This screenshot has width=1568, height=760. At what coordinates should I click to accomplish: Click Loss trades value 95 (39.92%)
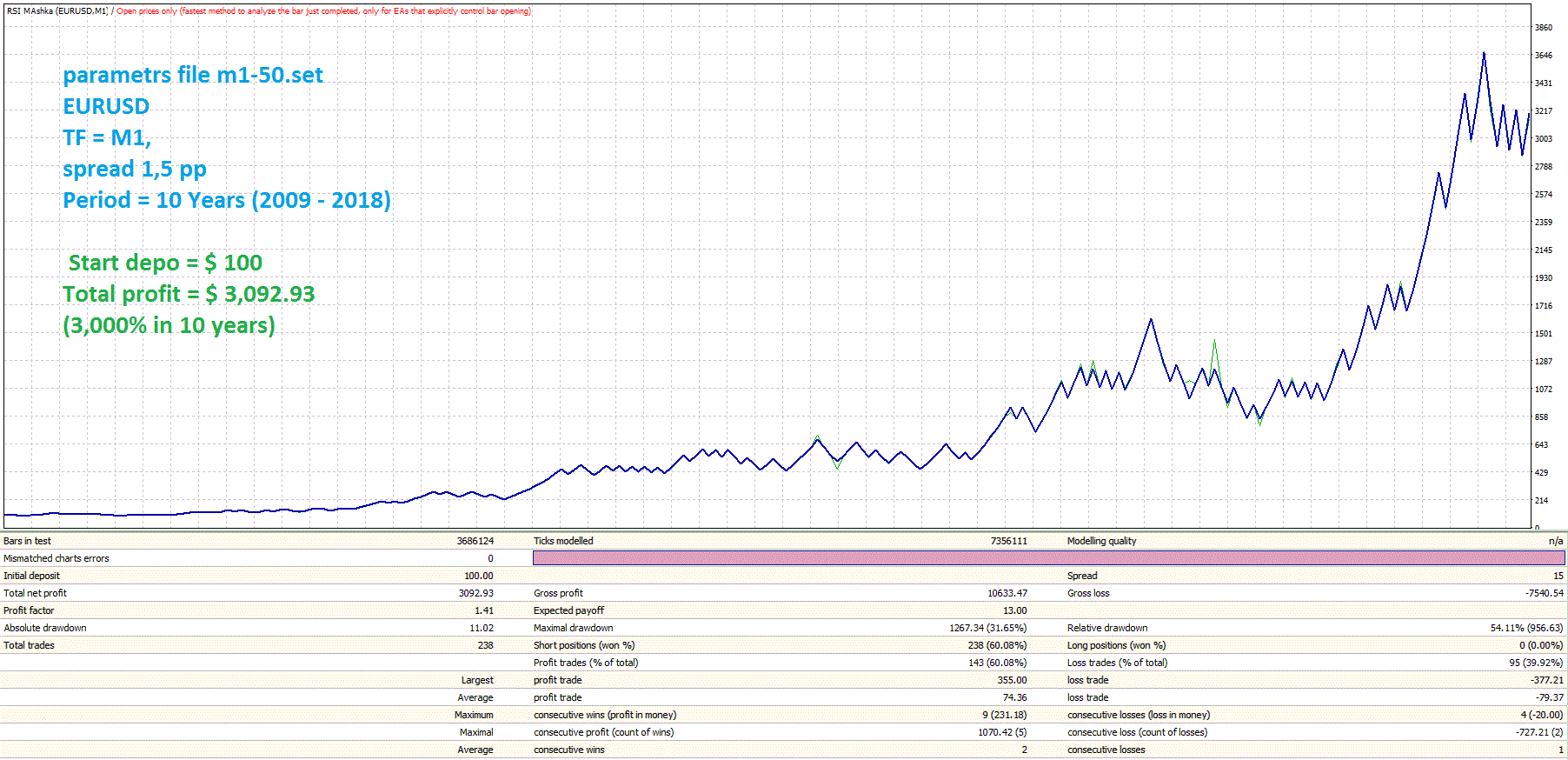pyautogui.click(x=1536, y=663)
